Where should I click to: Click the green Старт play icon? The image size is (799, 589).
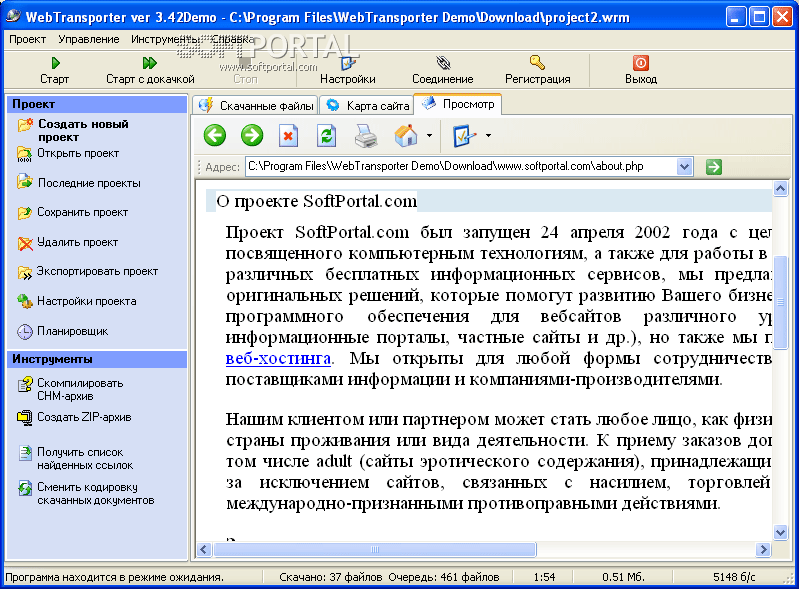(56, 63)
